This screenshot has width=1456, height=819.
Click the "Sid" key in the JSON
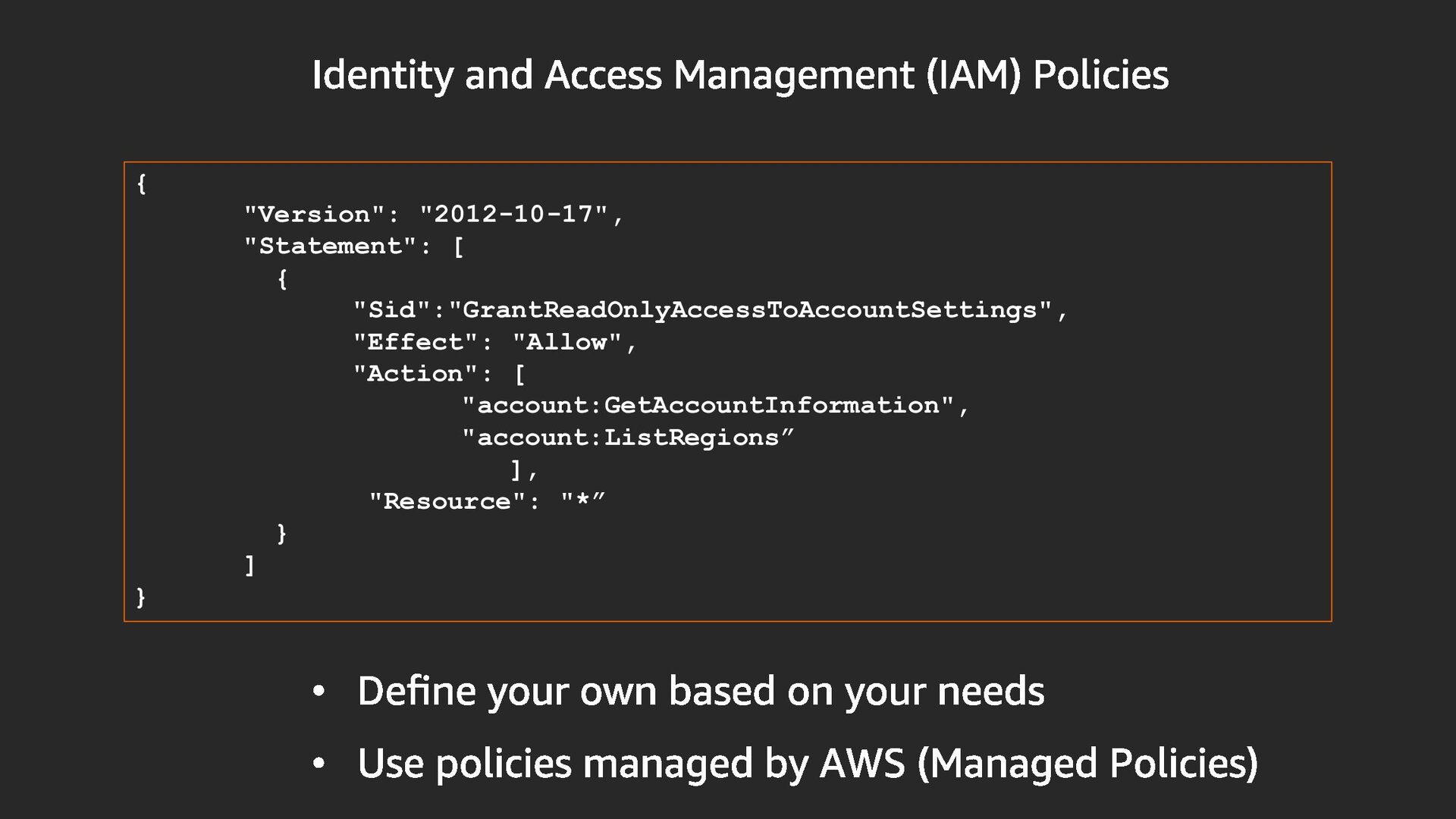tap(391, 310)
